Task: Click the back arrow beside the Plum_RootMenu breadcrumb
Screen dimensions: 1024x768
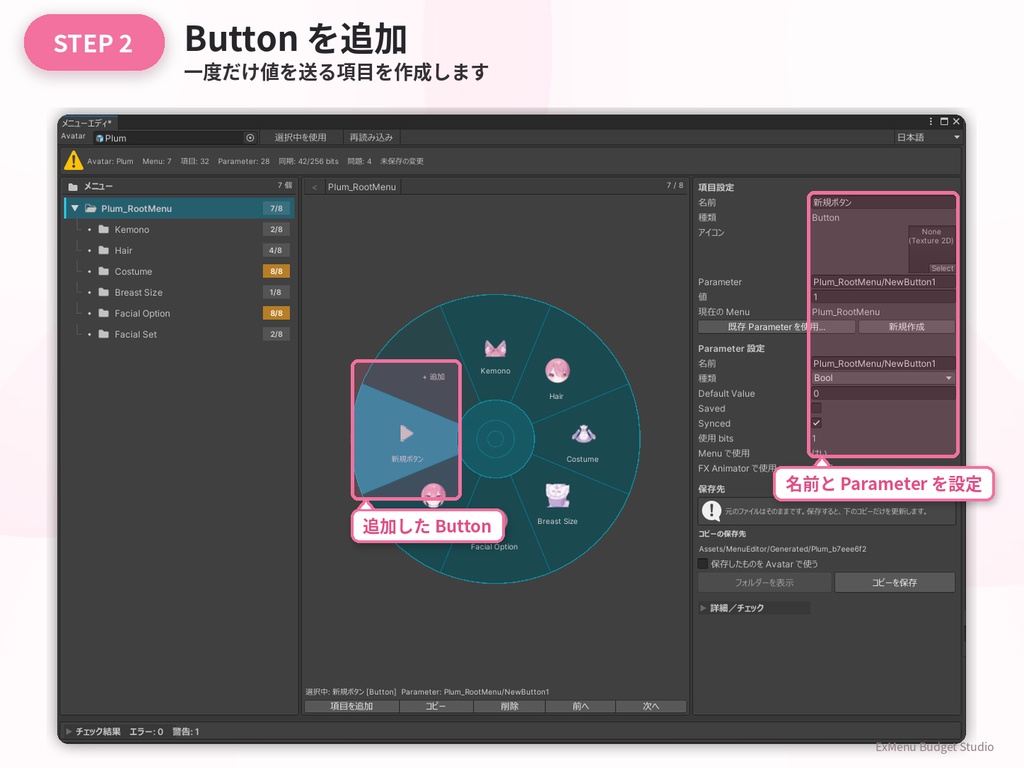Action: point(314,187)
